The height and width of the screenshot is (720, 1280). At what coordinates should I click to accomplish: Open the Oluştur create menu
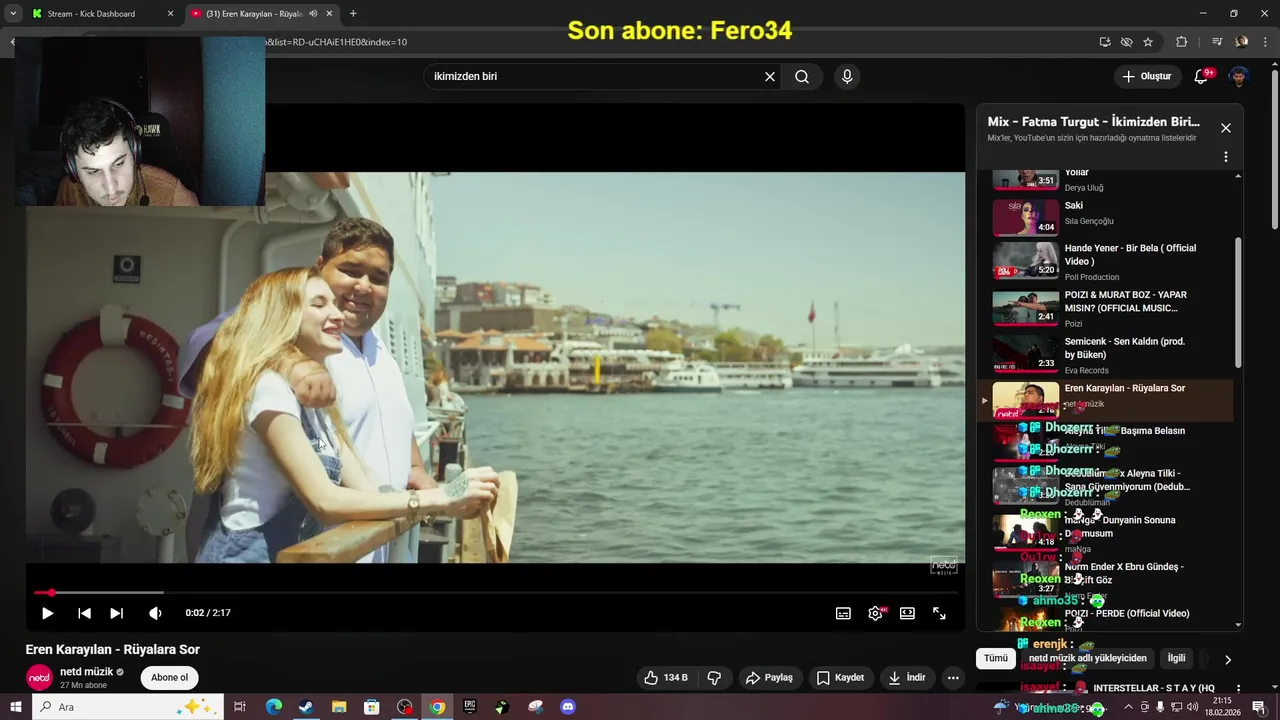coord(1146,76)
